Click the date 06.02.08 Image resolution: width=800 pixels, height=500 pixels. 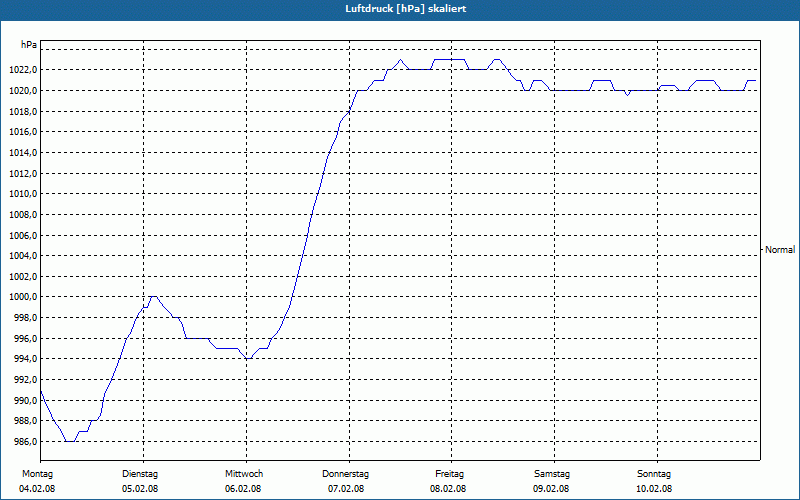pyautogui.click(x=243, y=489)
